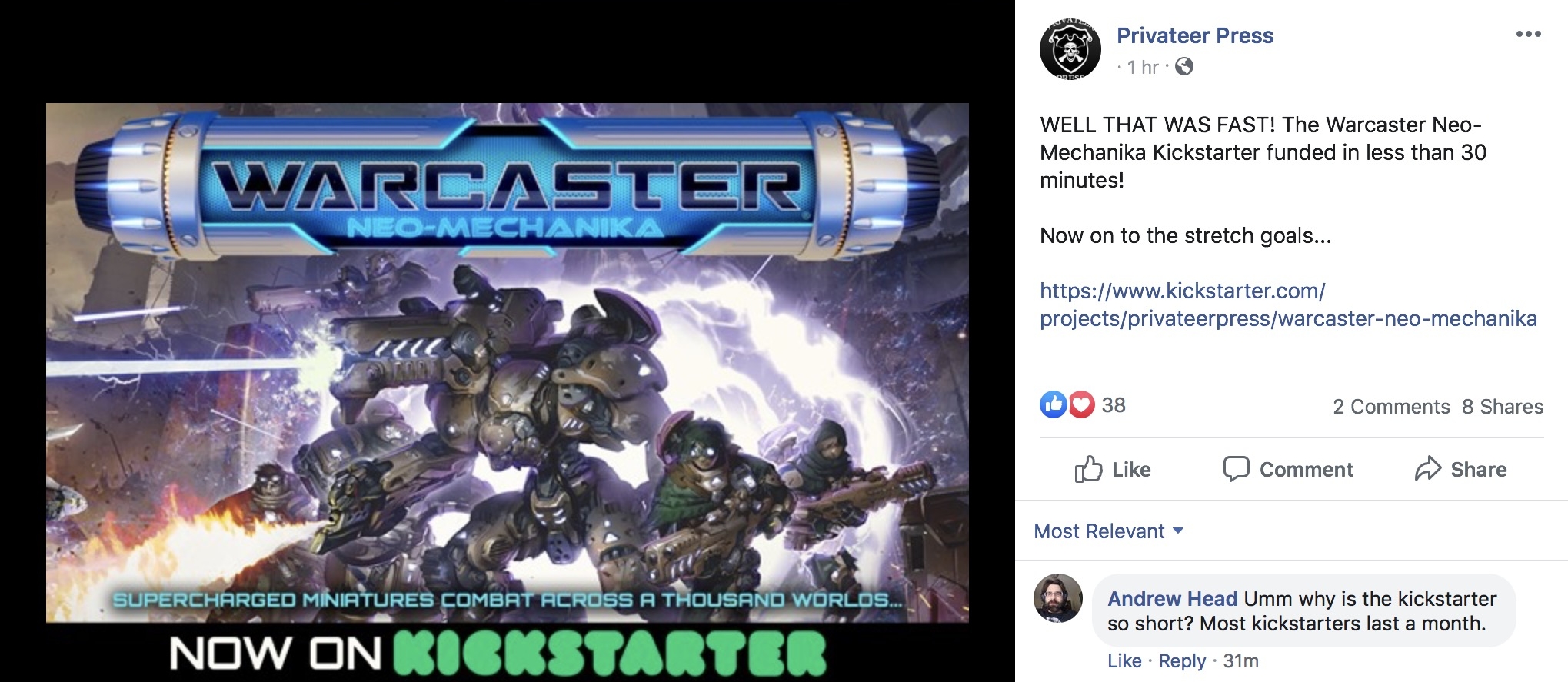Open Andrew Head's profile avatar
1568x682 pixels.
(x=1058, y=598)
